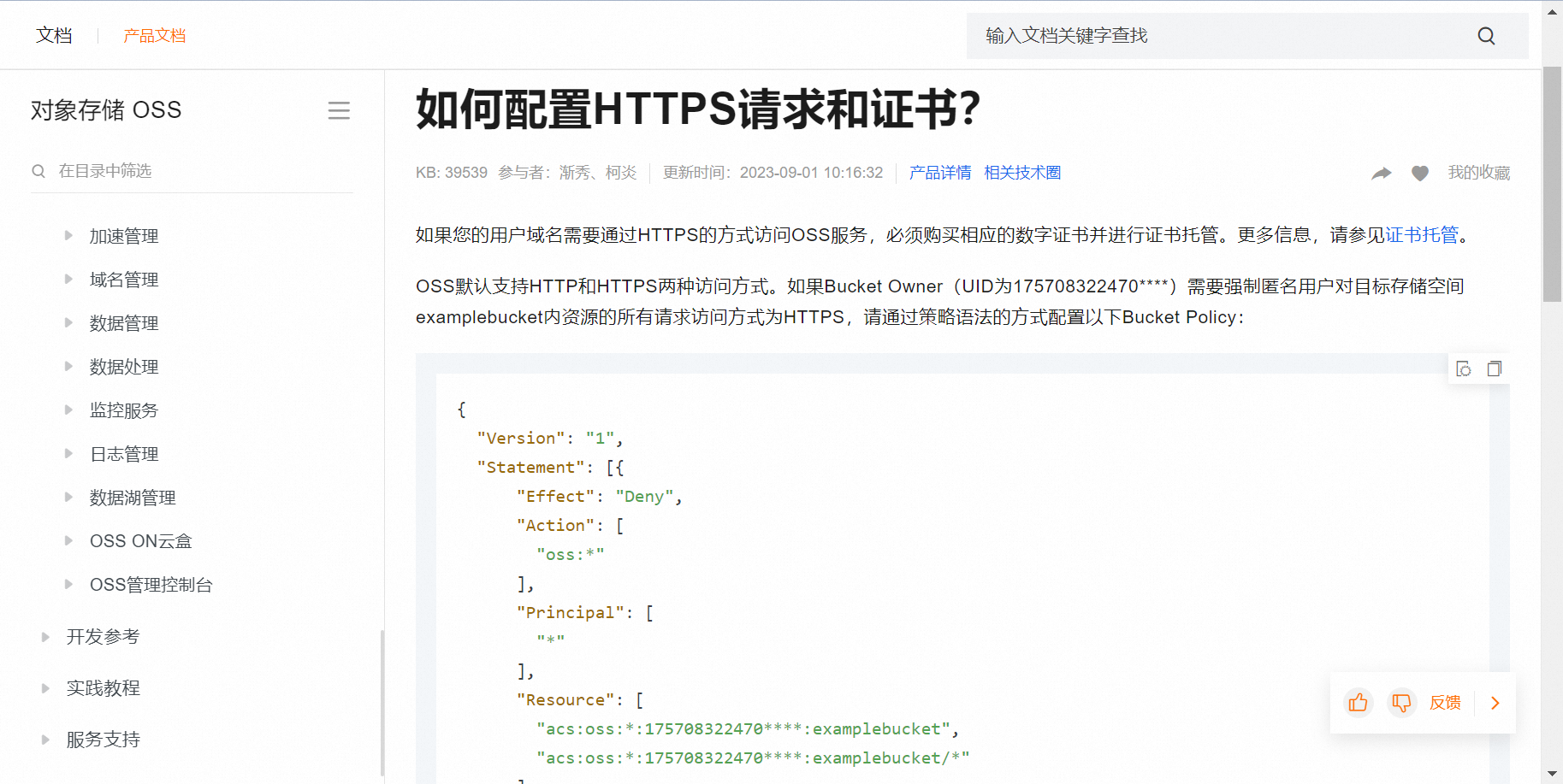Image resolution: width=1563 pixels, height=784 pixels.
Task: Click the "oss:*" code line
Action: click(x=570, y=555)
